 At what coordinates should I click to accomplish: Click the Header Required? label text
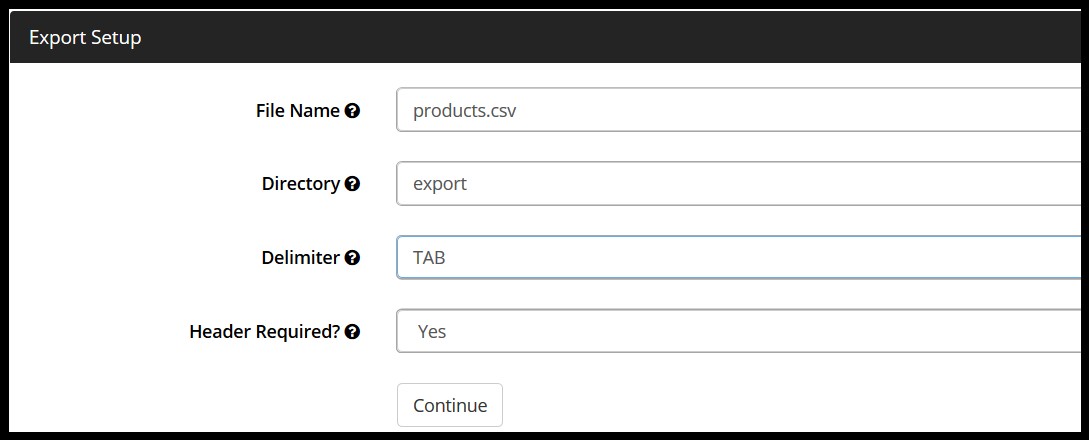[x=265, y=332]
